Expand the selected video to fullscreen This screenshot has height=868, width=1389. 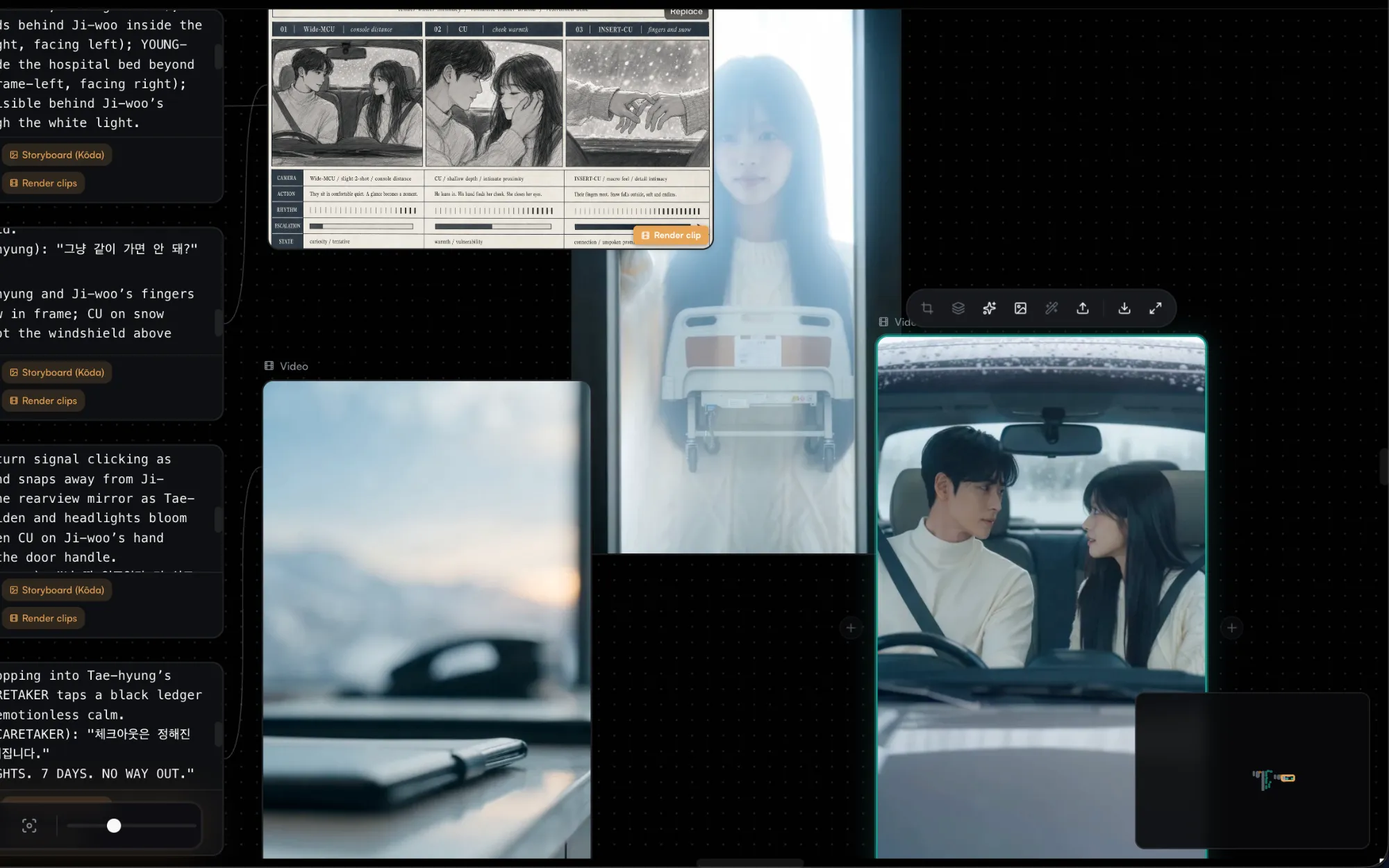point(1156,308)
